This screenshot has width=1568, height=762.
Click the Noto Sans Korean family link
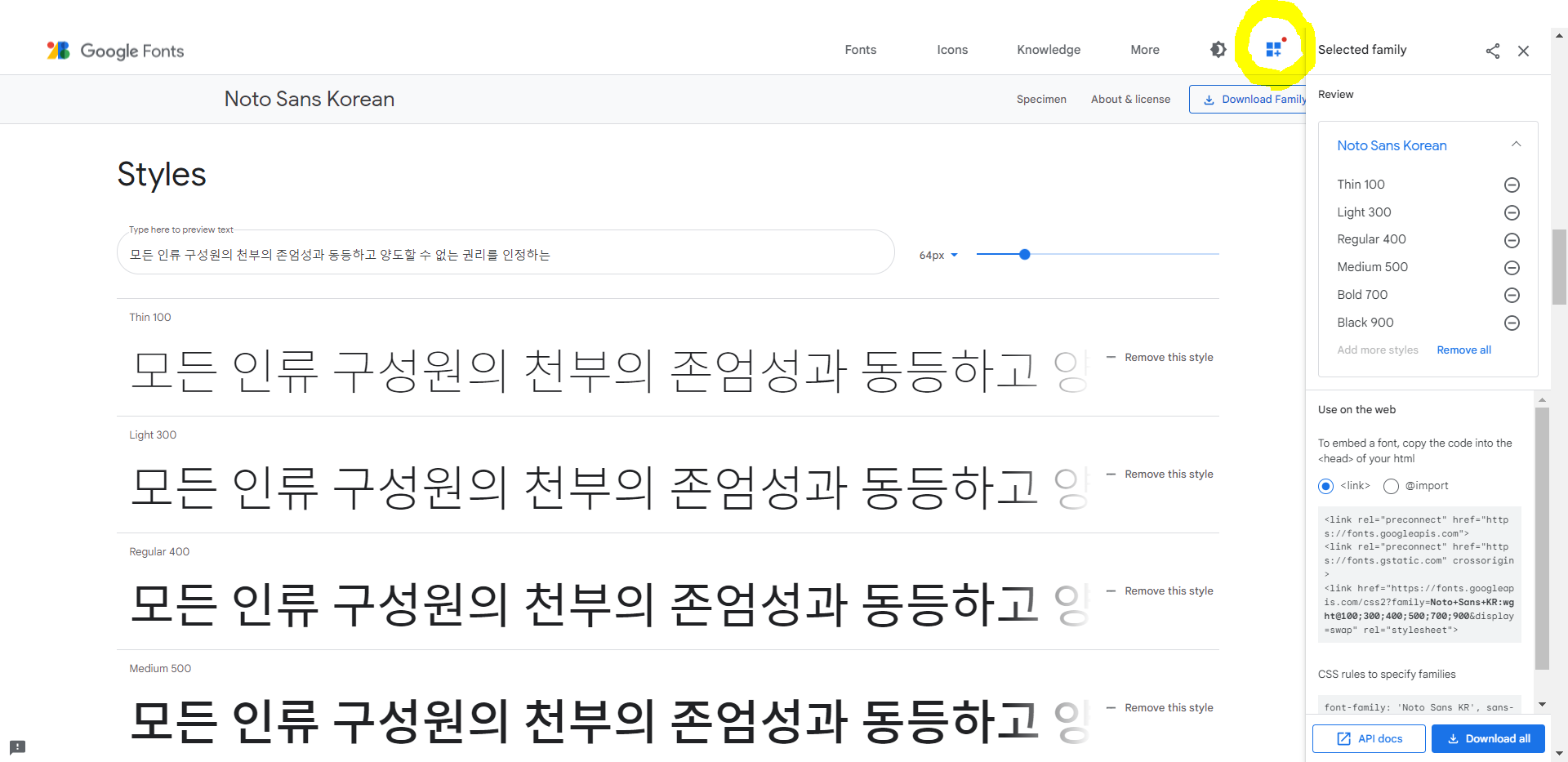tap(1392, 145)
